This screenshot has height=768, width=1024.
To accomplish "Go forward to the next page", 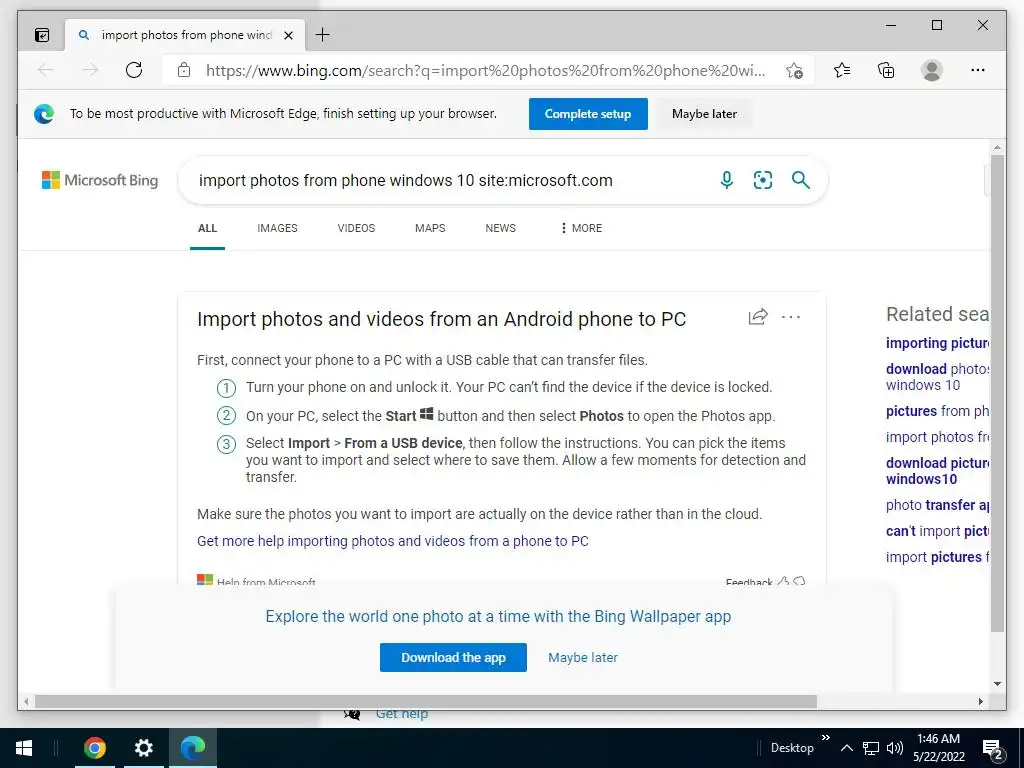I will pos(90,70).
